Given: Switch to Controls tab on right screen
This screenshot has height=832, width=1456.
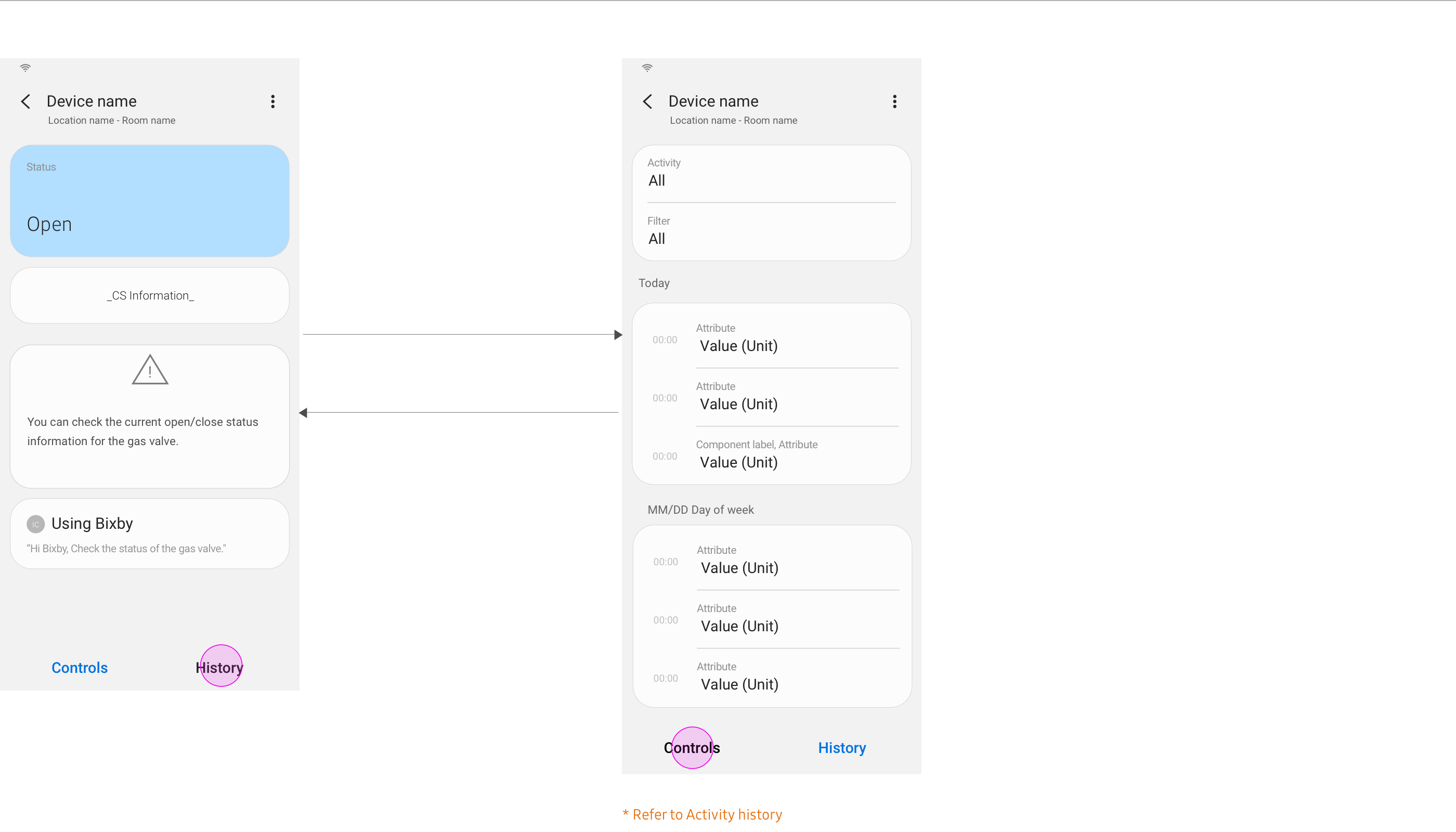Looking at the screenshot, I should point(692,747).
